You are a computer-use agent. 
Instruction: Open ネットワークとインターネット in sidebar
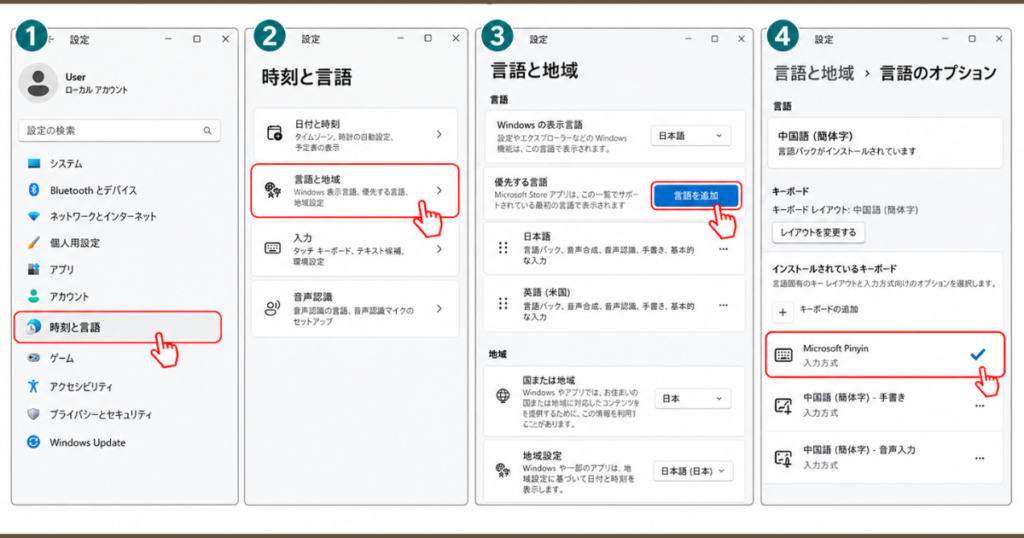(103, 217)
